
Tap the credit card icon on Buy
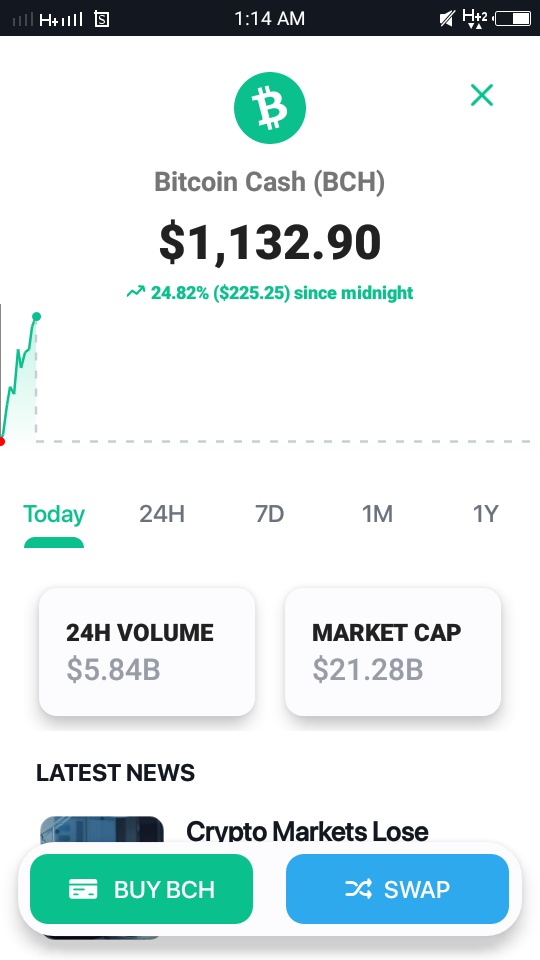[x=83, y=889]
